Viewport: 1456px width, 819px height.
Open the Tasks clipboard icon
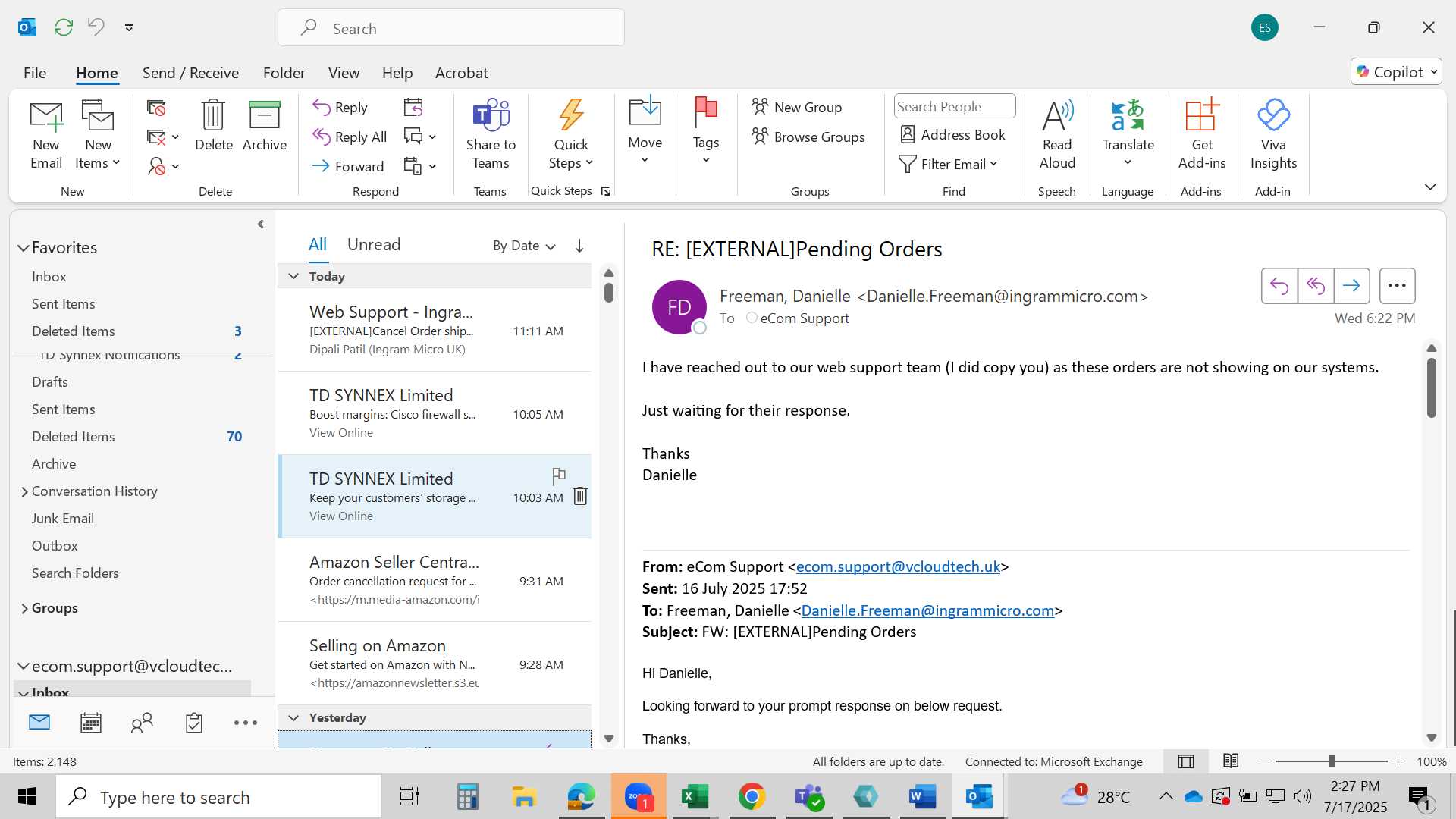pos(193,723)
